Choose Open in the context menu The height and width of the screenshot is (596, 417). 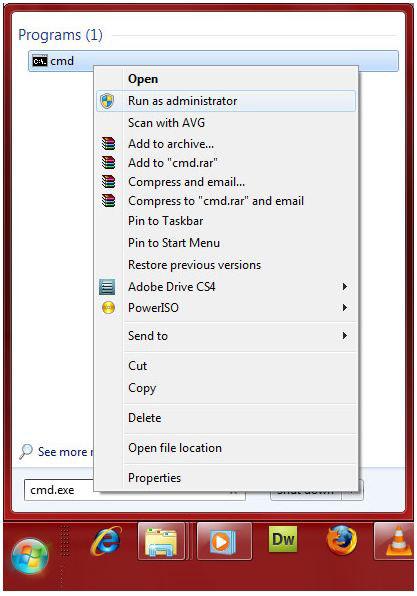pos(226,79)
